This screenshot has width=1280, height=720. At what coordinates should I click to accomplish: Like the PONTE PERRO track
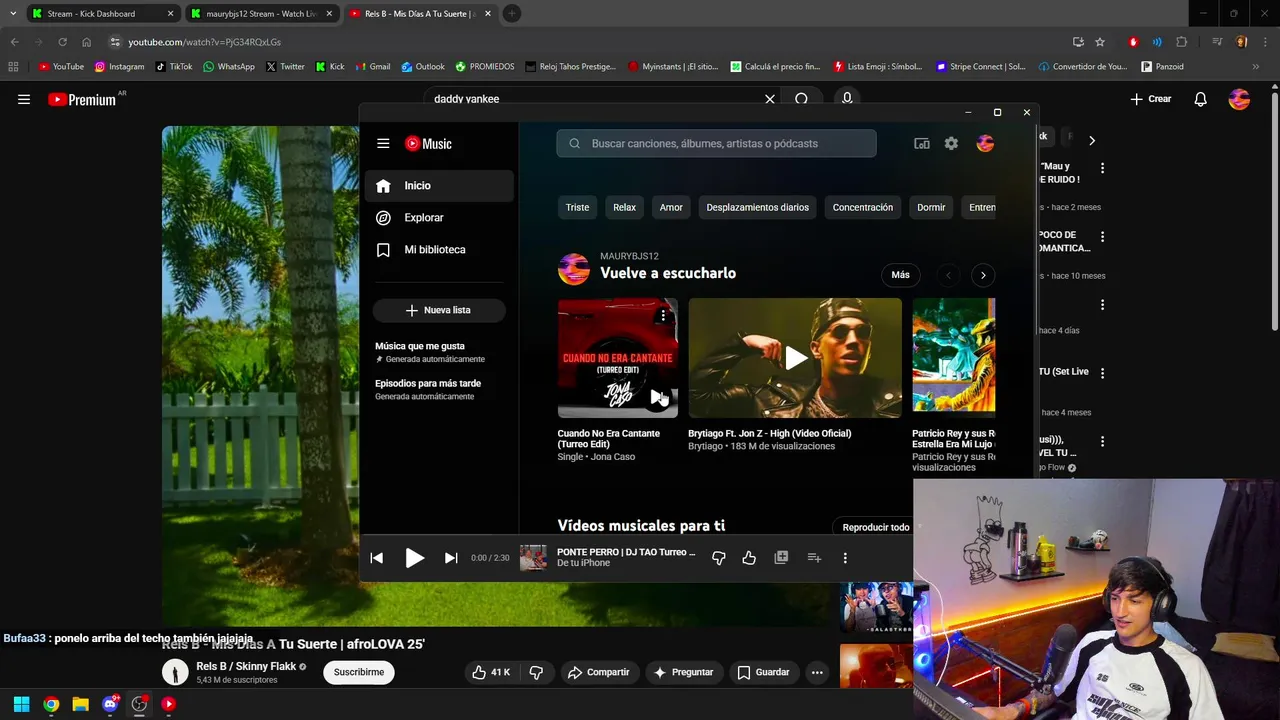pyautogui.click(x=749, y=558)
